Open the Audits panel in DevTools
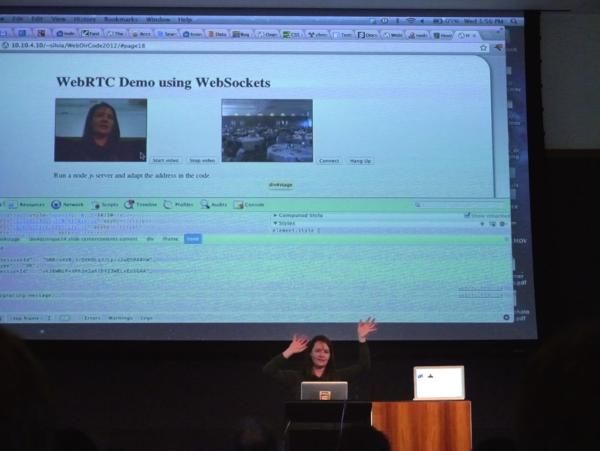Screen dimensions: 600x451 [214, 205]
